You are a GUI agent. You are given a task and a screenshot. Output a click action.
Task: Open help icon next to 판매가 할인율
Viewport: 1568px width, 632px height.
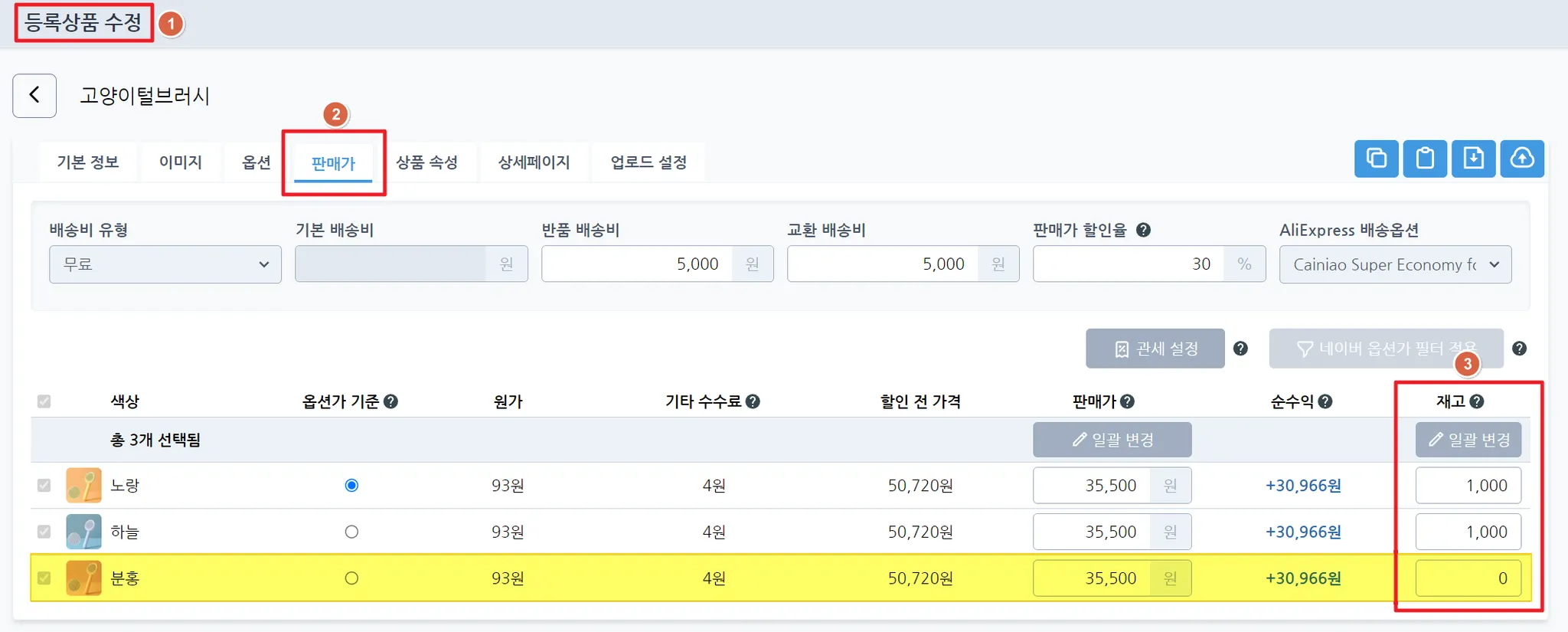(x=1143, y=230)
